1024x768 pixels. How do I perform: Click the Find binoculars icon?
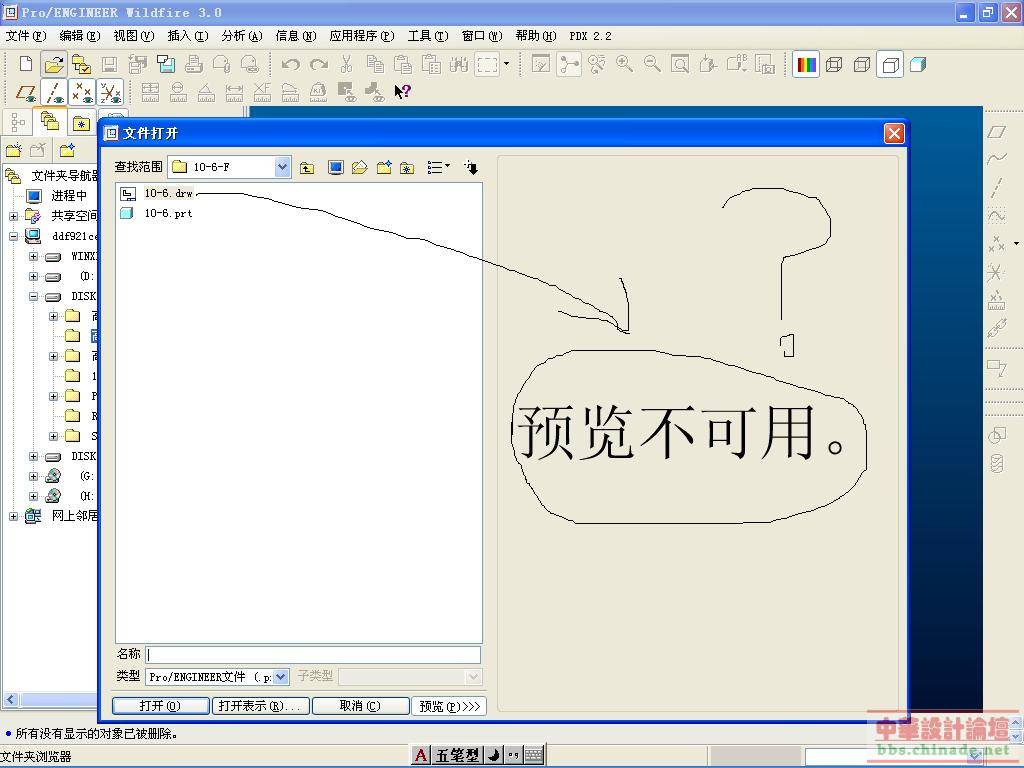pos(459,64)
